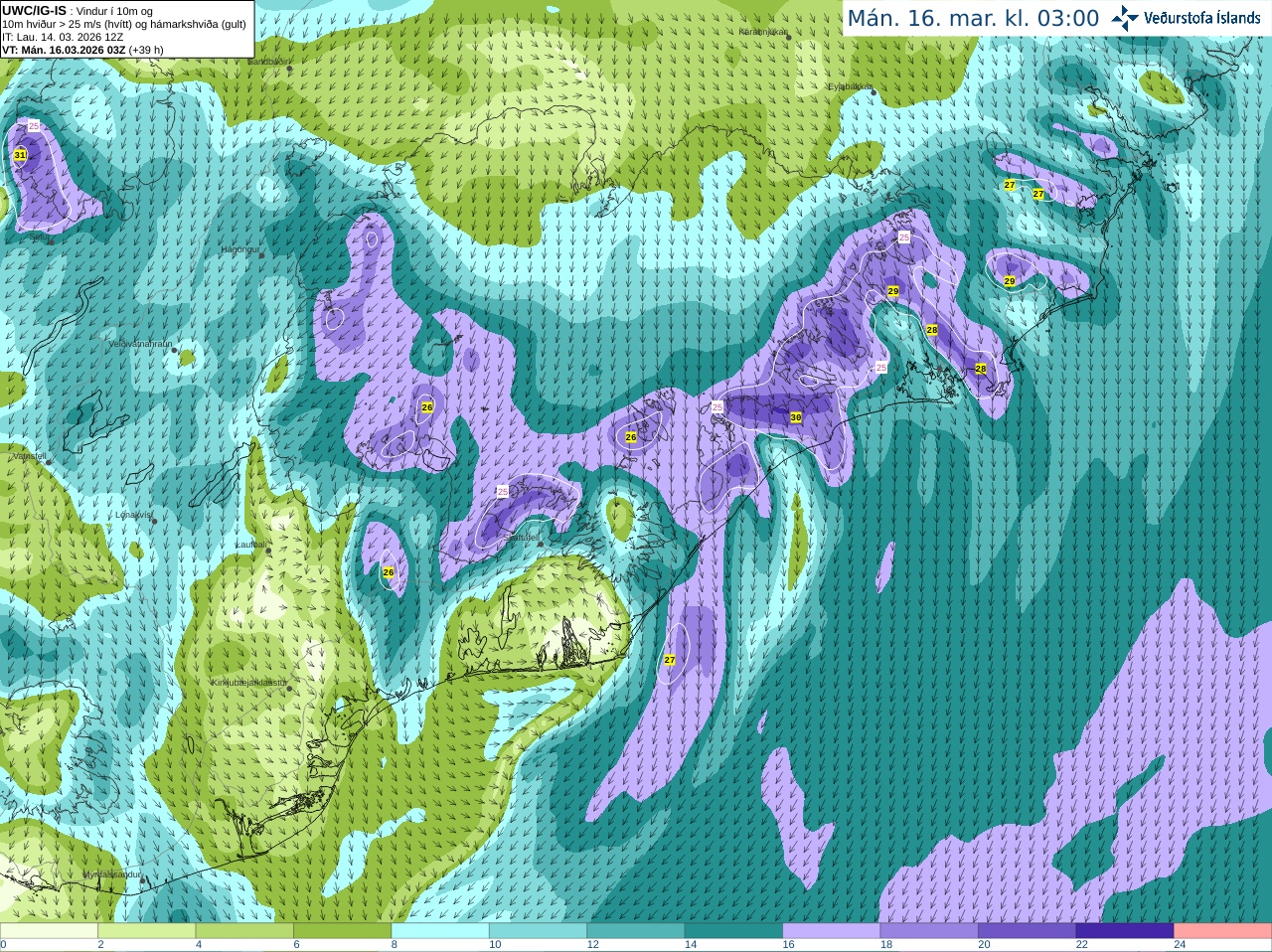Click the Kárahnjúkar station label
The image size is (1272, 952).
coord(762,32)
